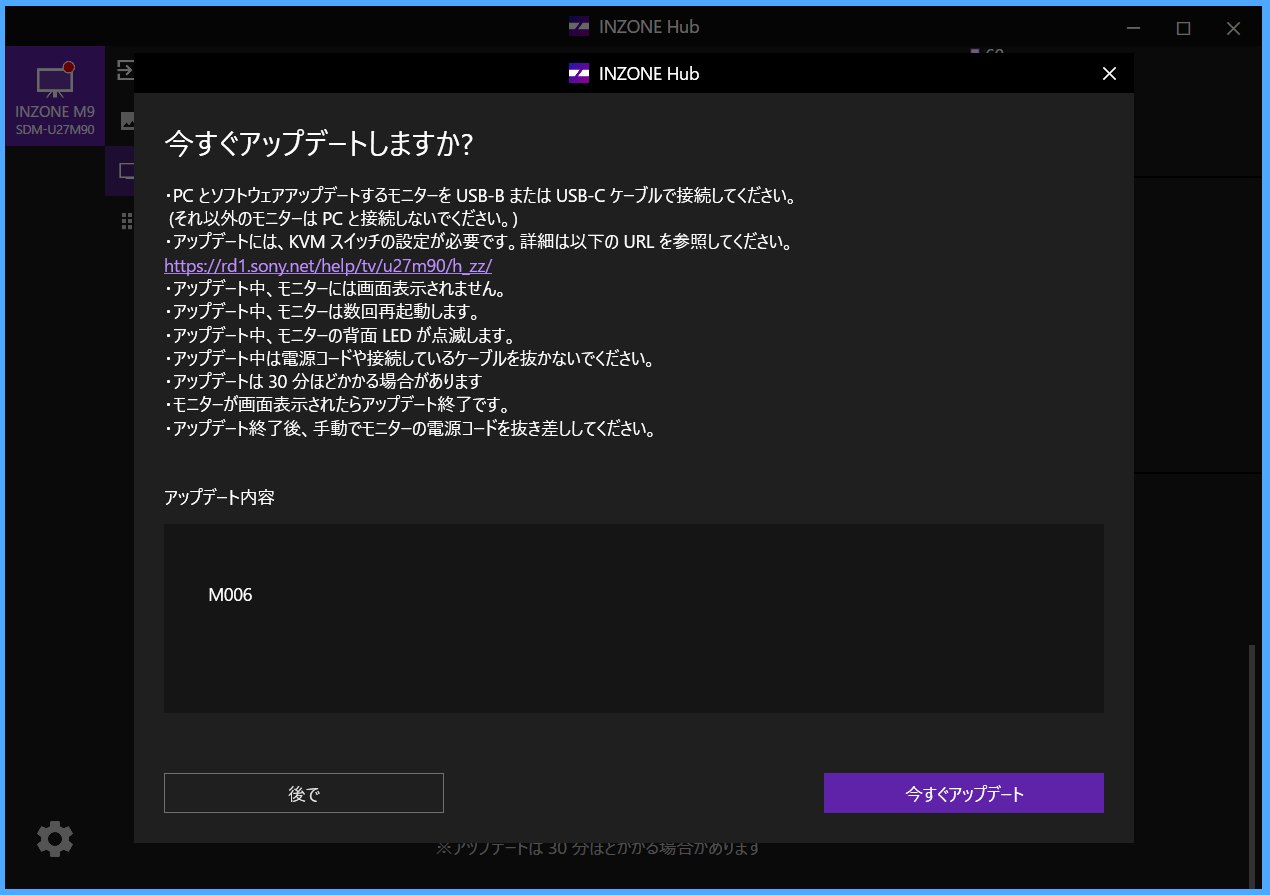Viewport: 1270px width, 895px height.
Task: Click the grid icon in left sidebar
Action: pyautogui.click(x=127, y=220)
